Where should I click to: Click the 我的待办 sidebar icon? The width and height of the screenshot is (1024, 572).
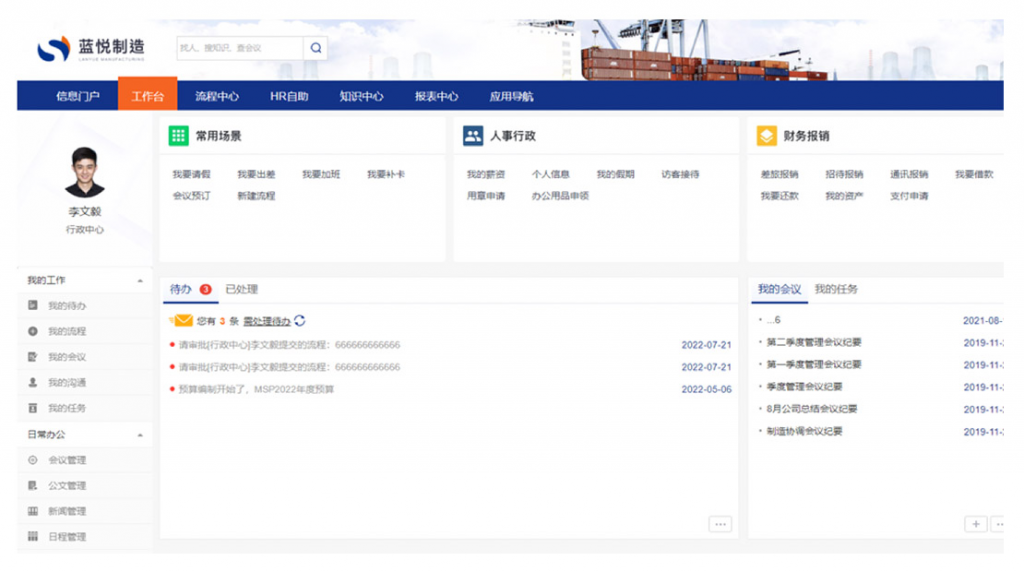point(33,306)
